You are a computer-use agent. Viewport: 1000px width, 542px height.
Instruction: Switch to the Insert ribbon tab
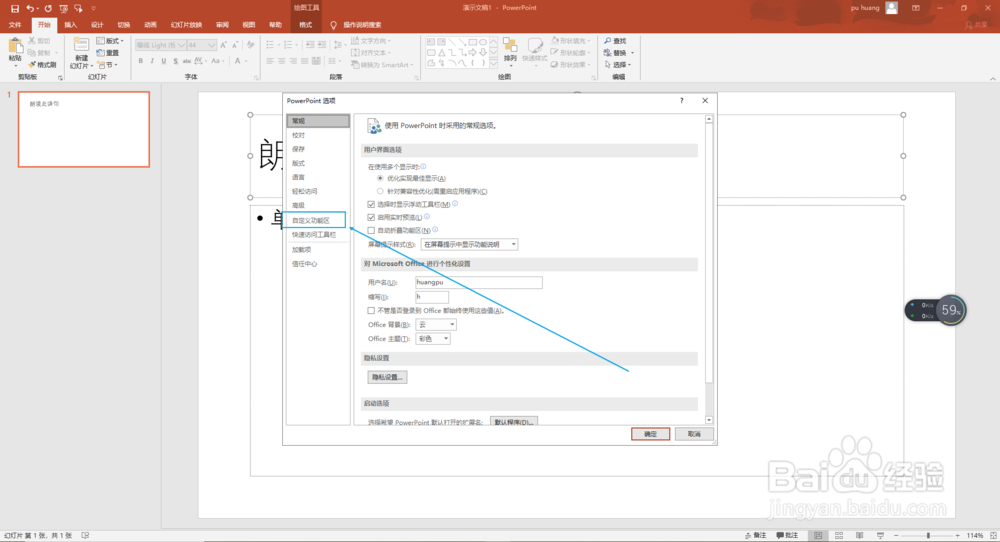[x=71, y=25]
